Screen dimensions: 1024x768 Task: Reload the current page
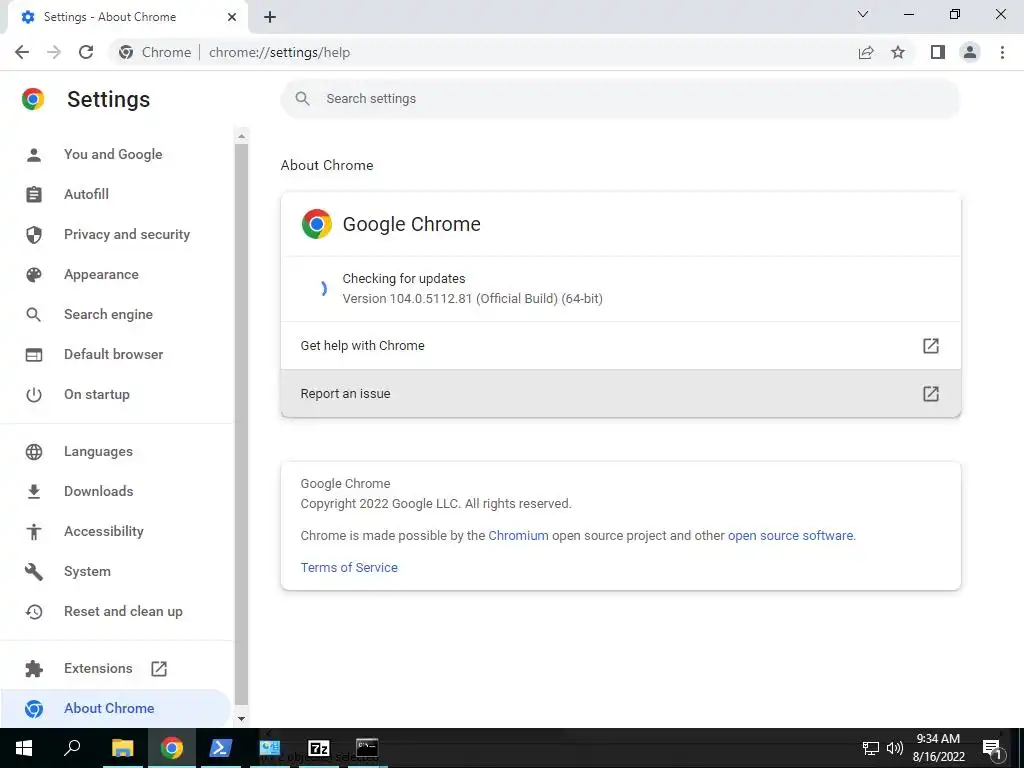point(86,52)
